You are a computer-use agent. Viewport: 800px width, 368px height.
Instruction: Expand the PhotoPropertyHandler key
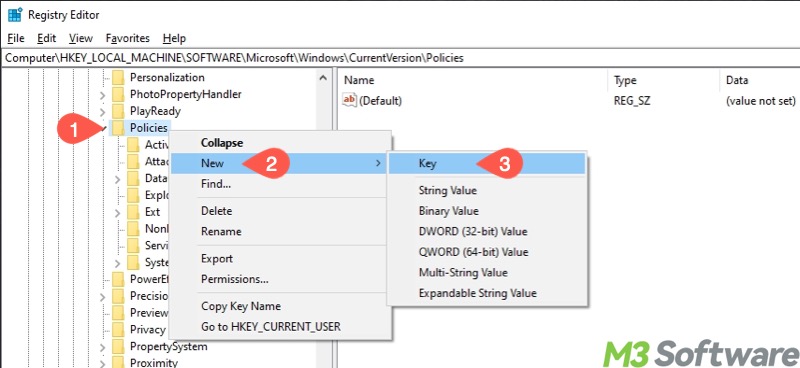click(x=103, y=95)
